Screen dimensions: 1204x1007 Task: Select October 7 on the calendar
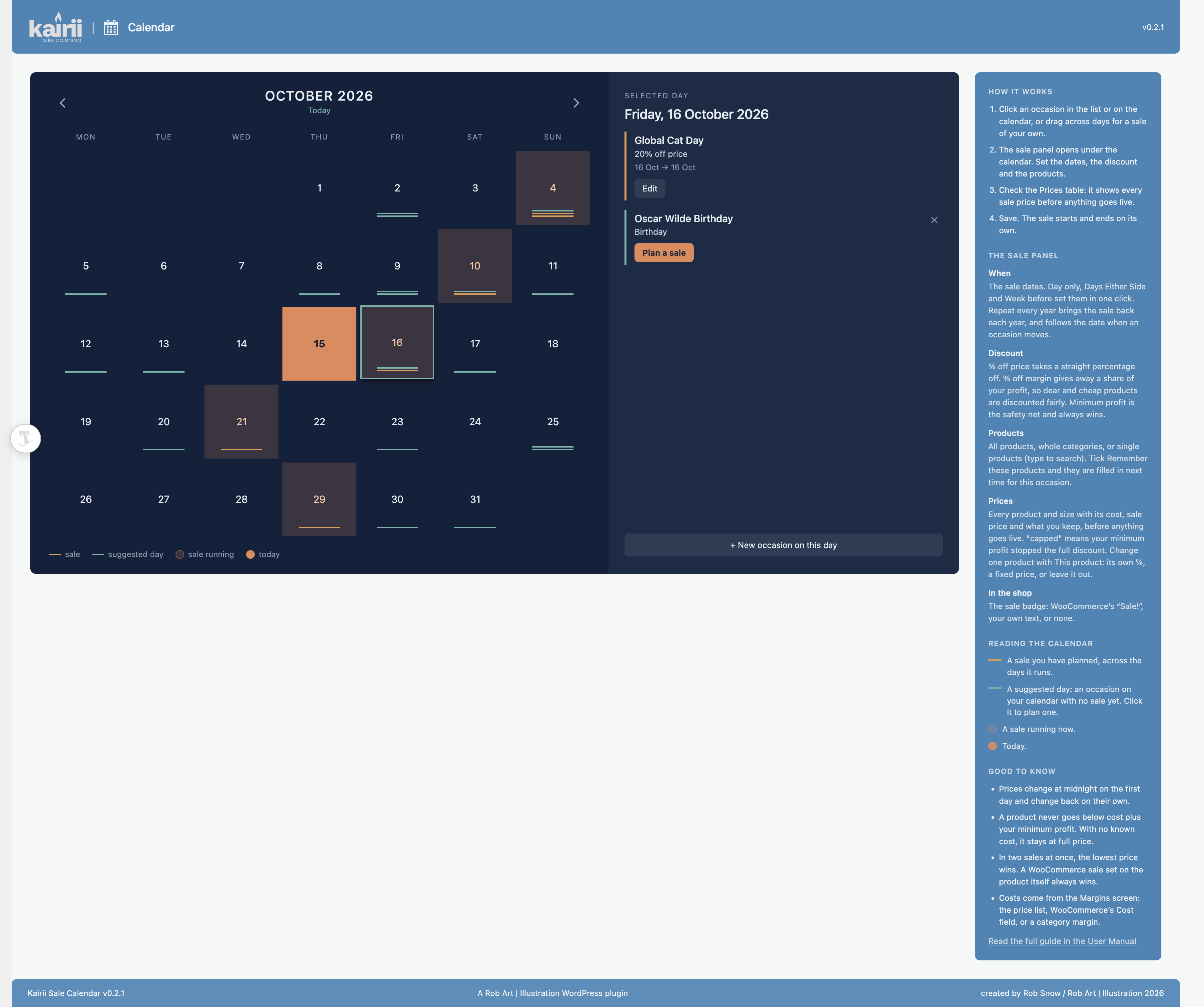click(x=241, y=266)
